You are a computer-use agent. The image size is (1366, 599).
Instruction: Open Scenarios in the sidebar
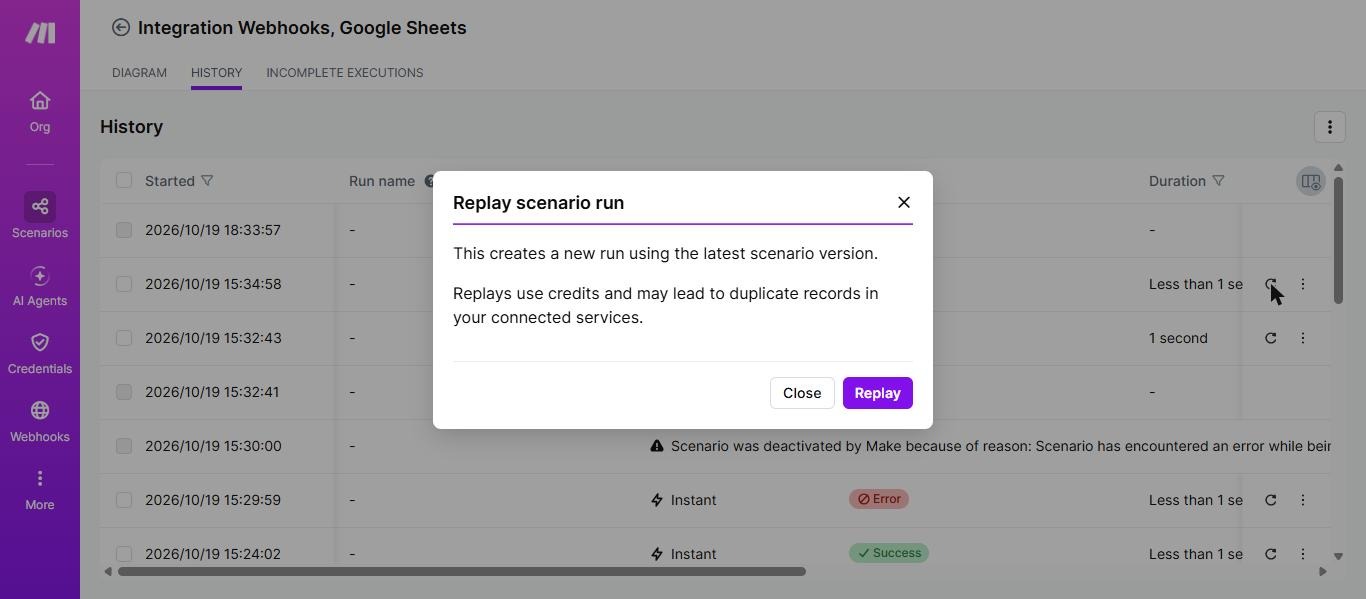coord(40,217)
